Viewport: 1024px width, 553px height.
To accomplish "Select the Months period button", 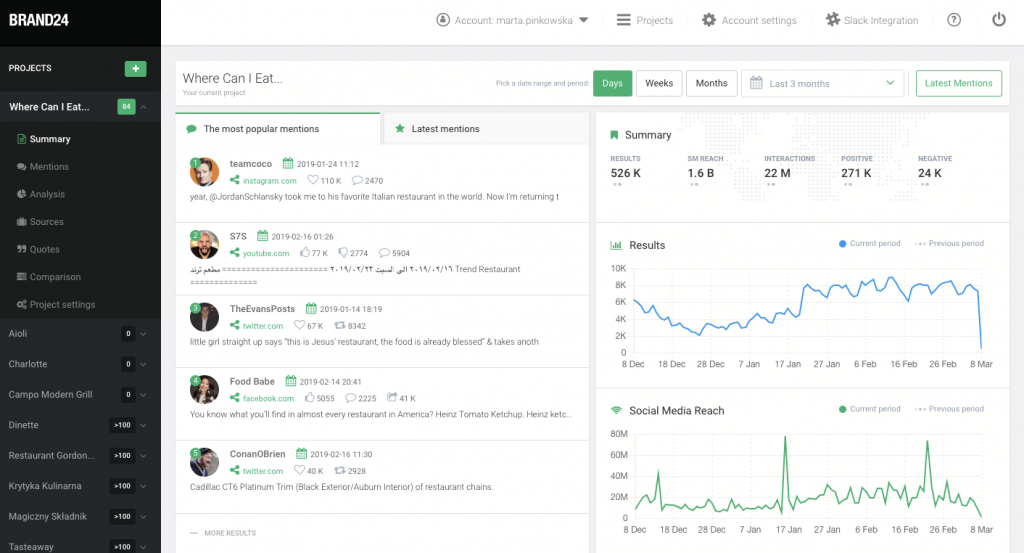I will point(711,83).
